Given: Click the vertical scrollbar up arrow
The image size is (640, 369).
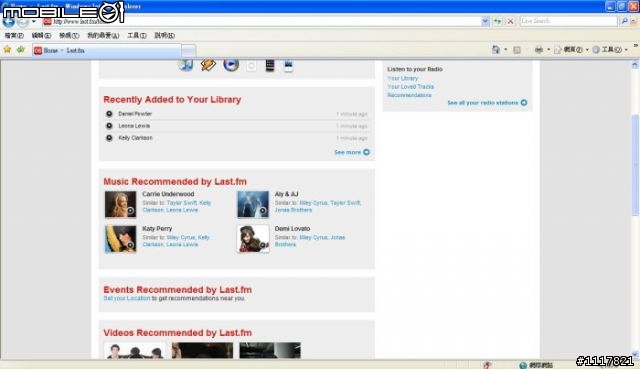Looking at the screenshot, I should 635,64.
